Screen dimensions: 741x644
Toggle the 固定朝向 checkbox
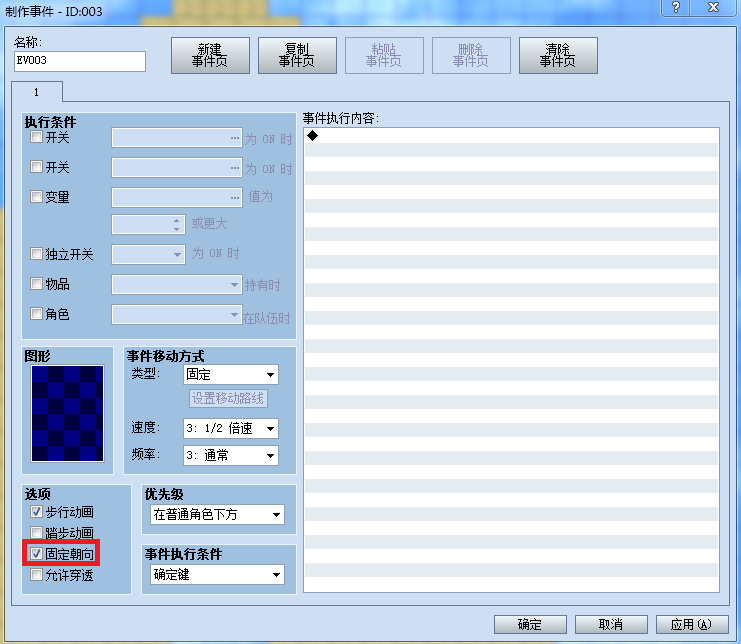[x=36, y=553]
